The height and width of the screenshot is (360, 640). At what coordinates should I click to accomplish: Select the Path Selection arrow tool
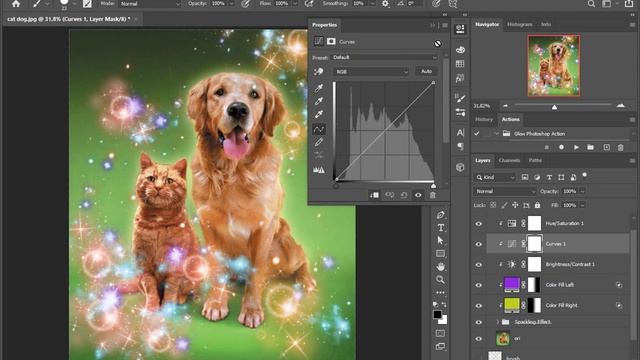click(x=440, y=240)
